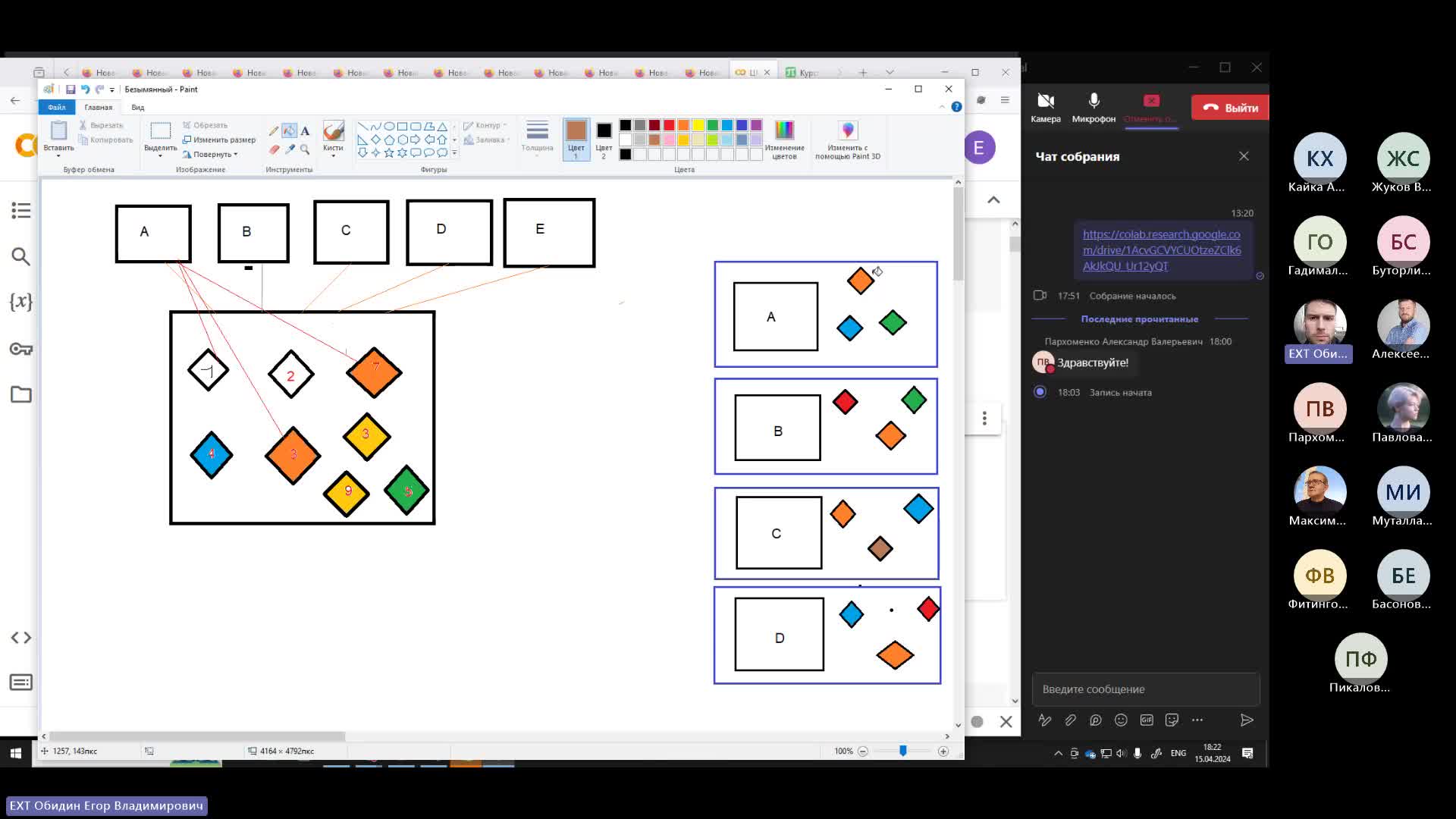Customize Quick Access Toolbar dropdown arrow
1456x819 pixels.
pyautogui.click(x=112, y=89)
